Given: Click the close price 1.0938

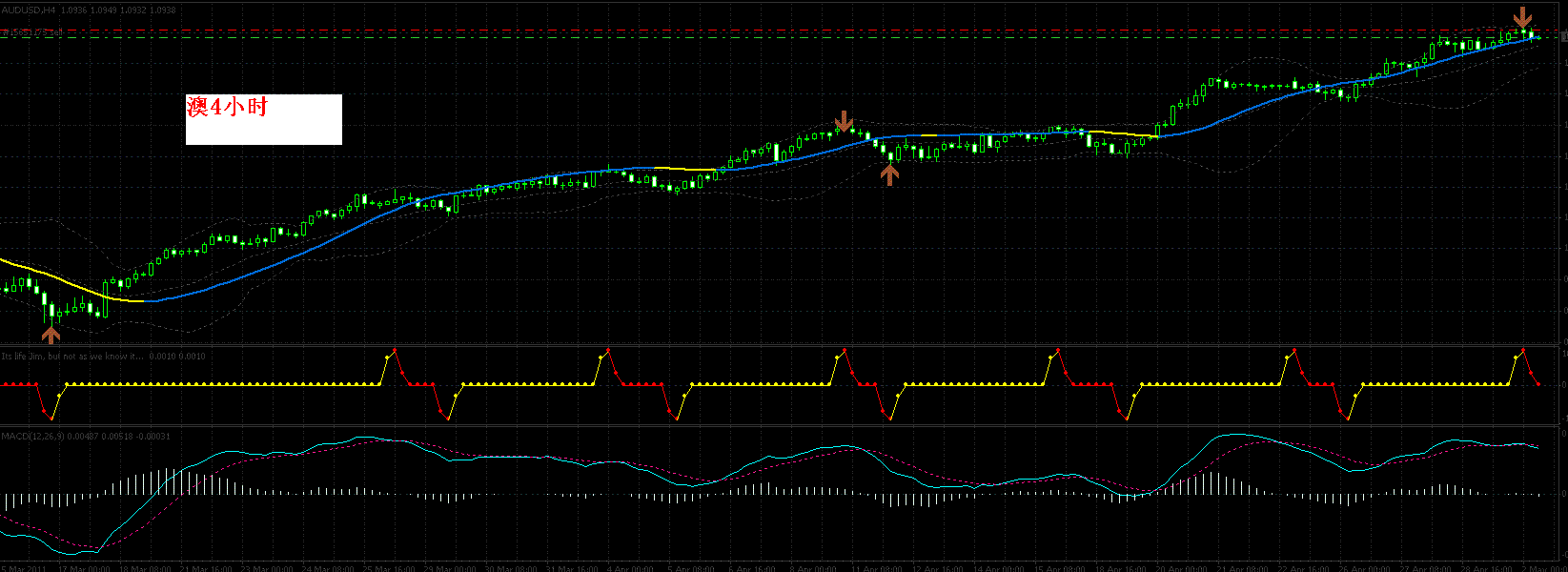Looking at the screenshot, I should (163, 10).
